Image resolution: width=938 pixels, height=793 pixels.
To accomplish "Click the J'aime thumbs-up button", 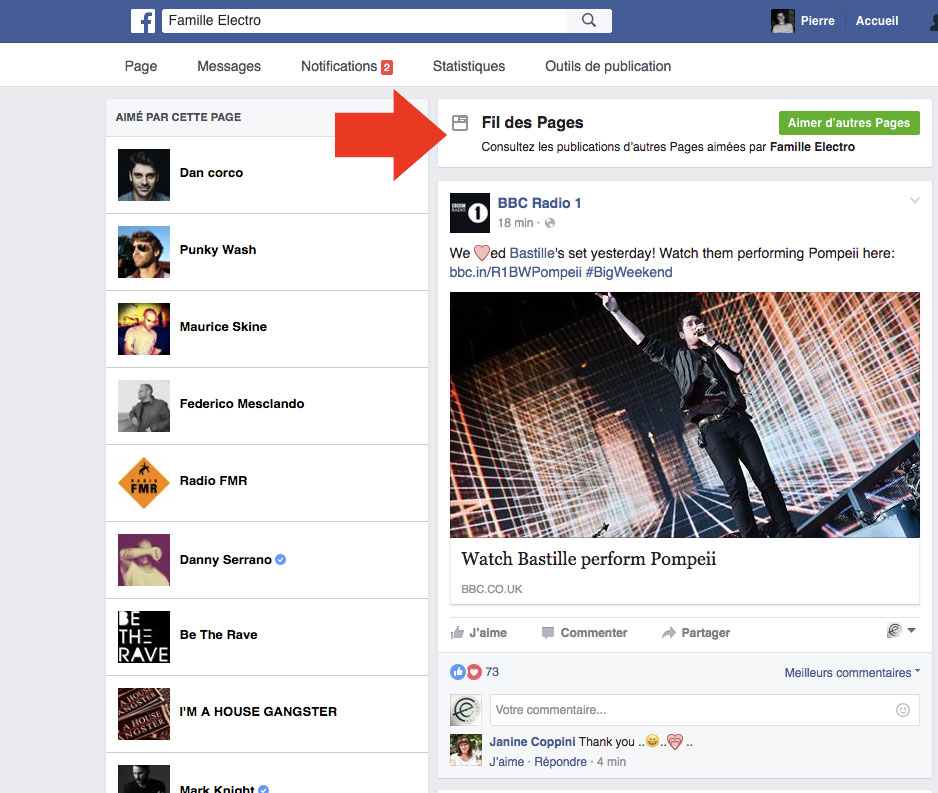I will (479, 633).
